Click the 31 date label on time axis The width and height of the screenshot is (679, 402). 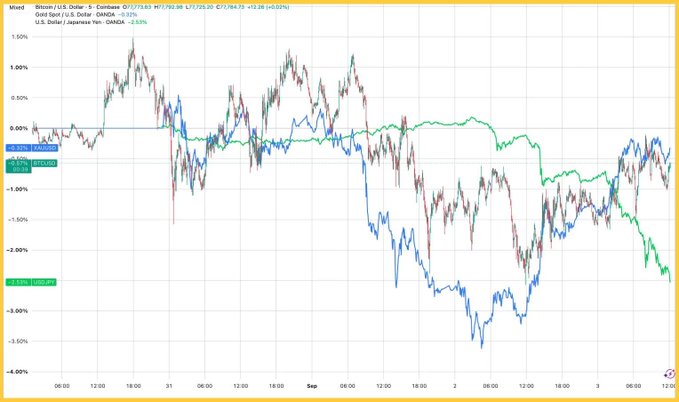169,386
